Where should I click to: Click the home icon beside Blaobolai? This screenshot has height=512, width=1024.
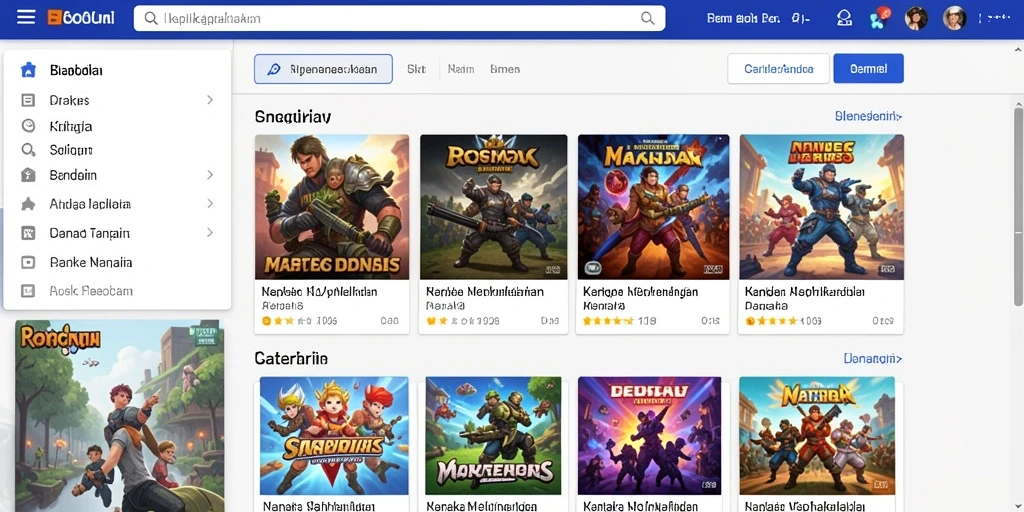[28, 70]
